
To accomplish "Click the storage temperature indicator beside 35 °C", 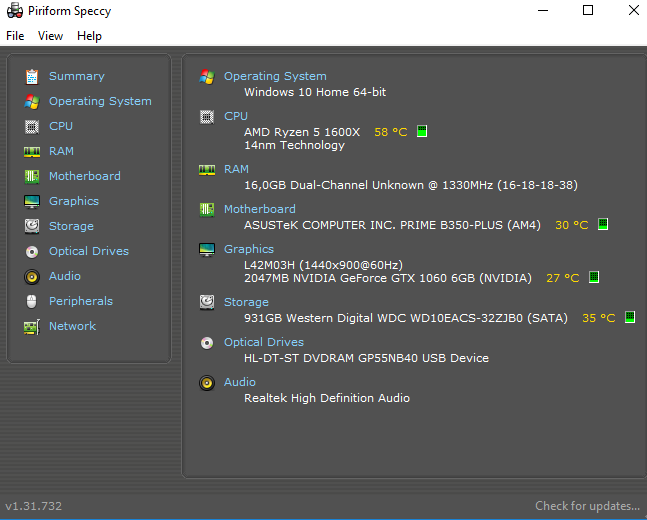I will click(630, 317).
